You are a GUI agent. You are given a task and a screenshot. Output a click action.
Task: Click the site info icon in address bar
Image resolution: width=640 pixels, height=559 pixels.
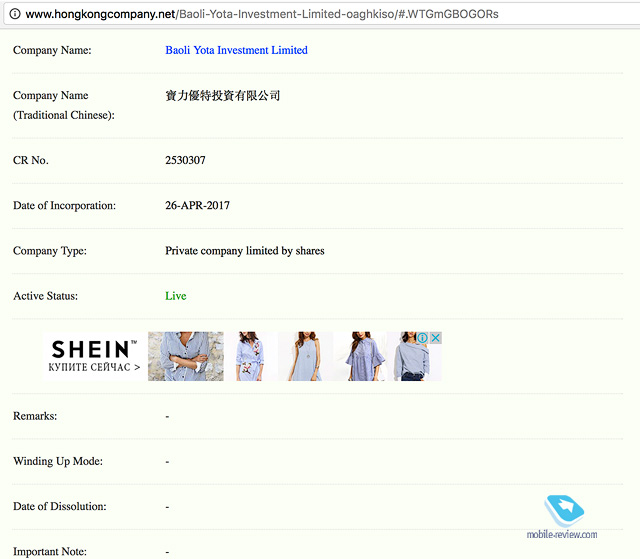(x=15, y=14)
